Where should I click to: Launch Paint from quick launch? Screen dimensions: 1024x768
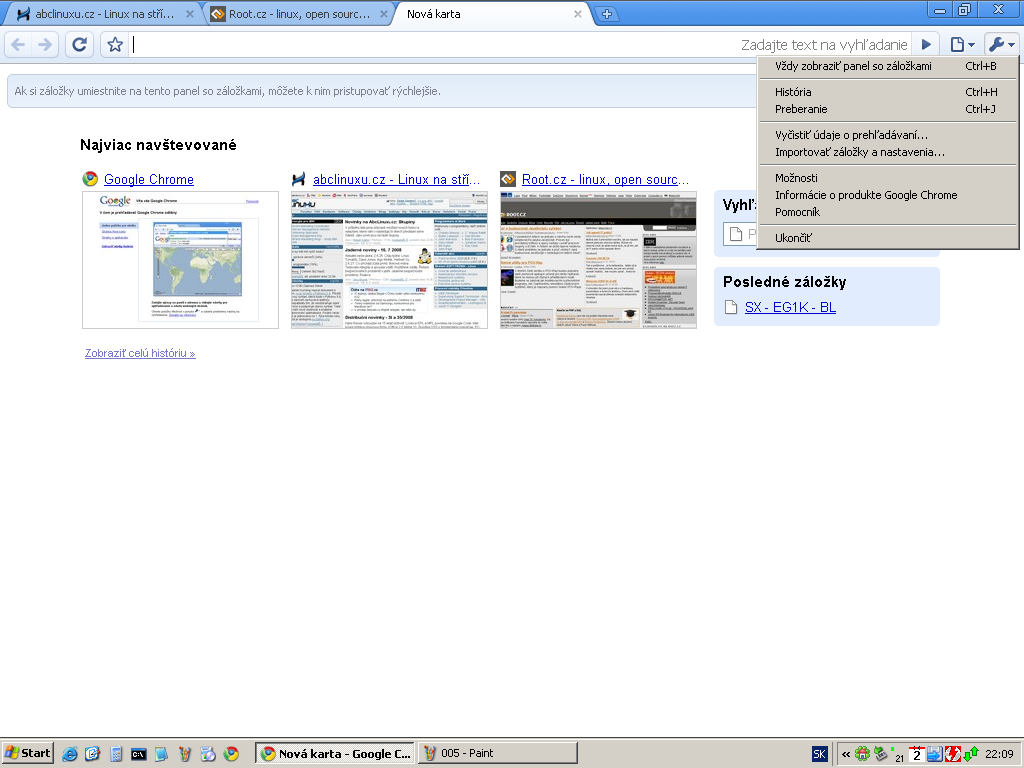[x=185, y=754]
